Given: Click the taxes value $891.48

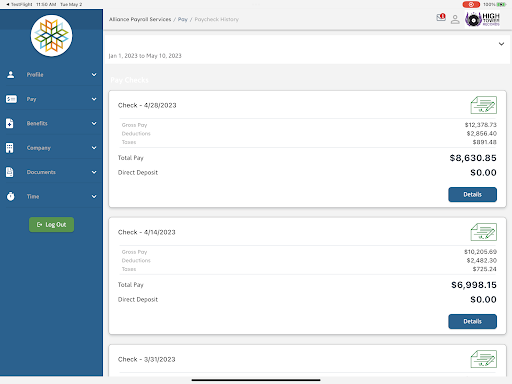Looking at the screenshot, I should coord(485,142).
